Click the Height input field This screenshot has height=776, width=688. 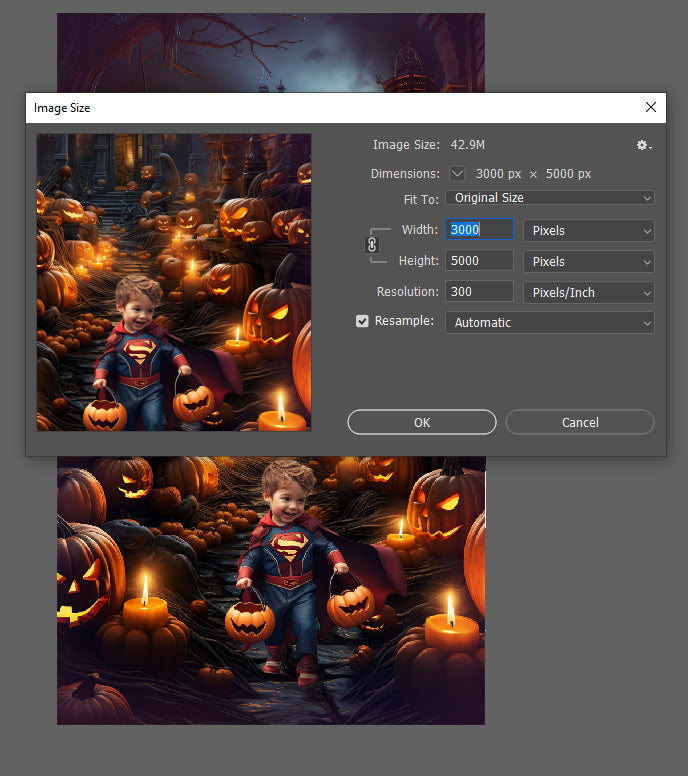(x=480, y=261)
